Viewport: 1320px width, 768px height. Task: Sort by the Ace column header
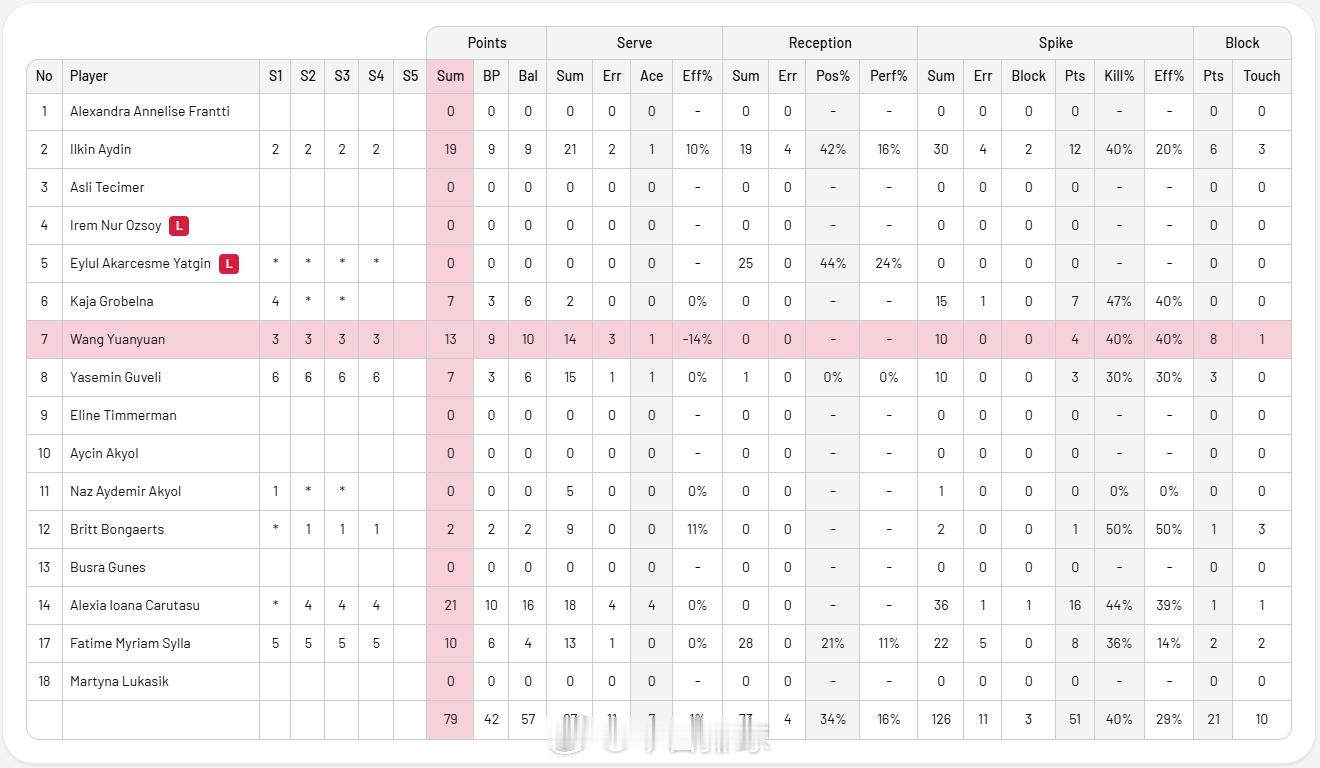pos(651,76)
